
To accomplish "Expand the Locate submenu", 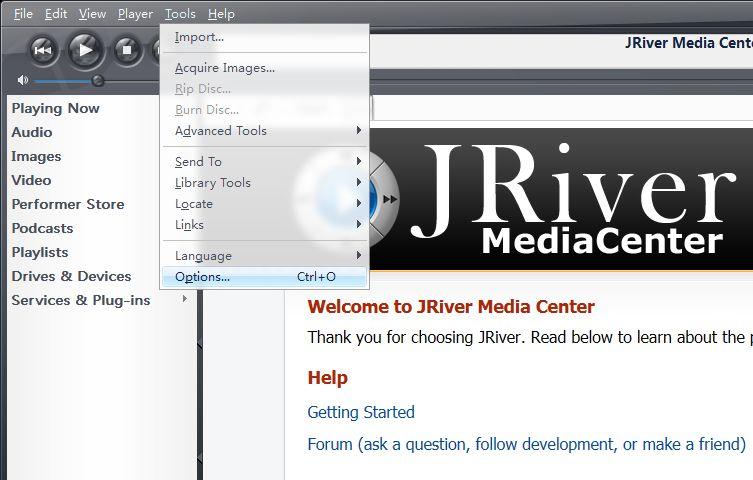I will pyautogui.click(x=265, y=204).
